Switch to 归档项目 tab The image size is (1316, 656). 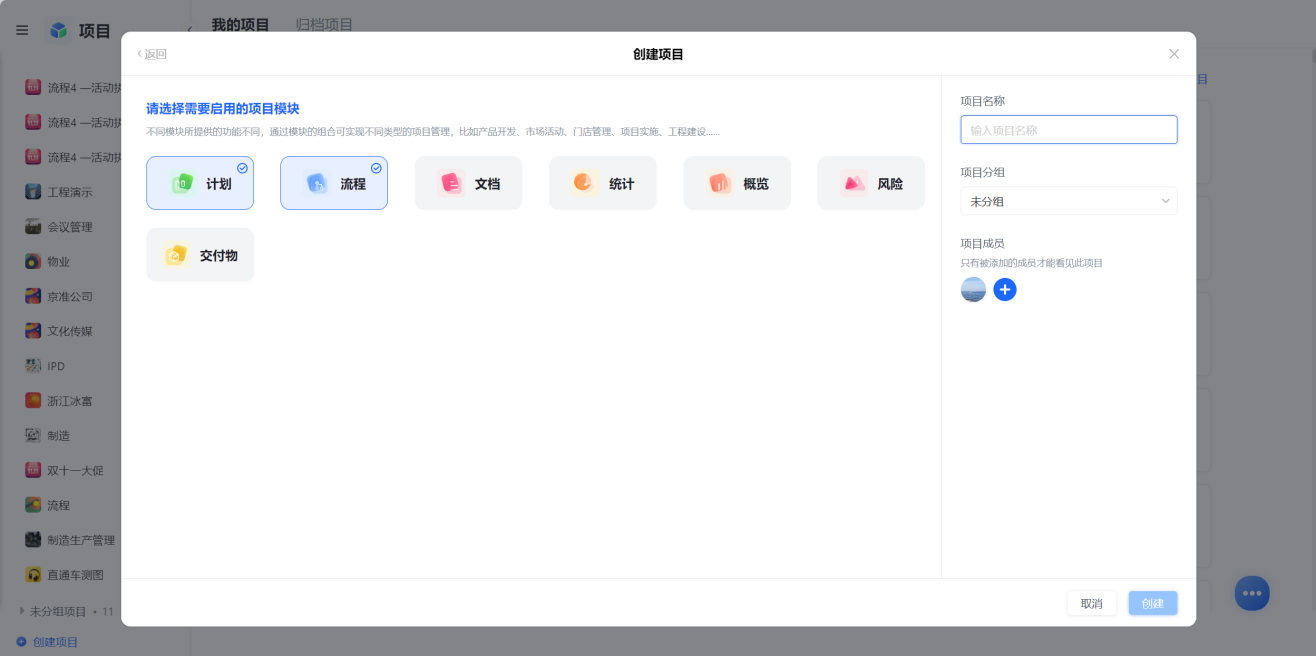(324, 24)
